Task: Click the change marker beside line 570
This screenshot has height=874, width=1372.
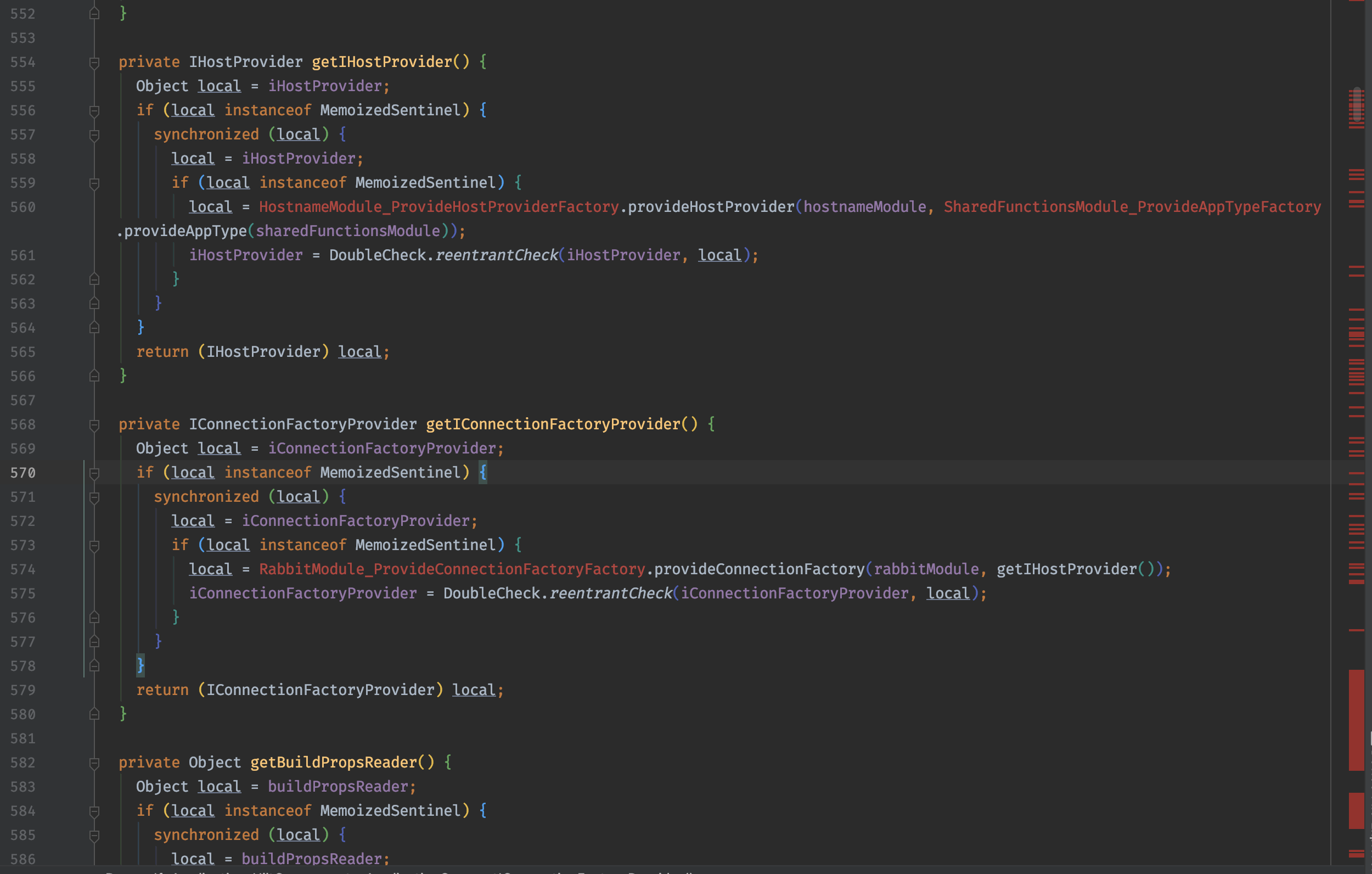Action: pyautogui.click(x=86, y=473)
